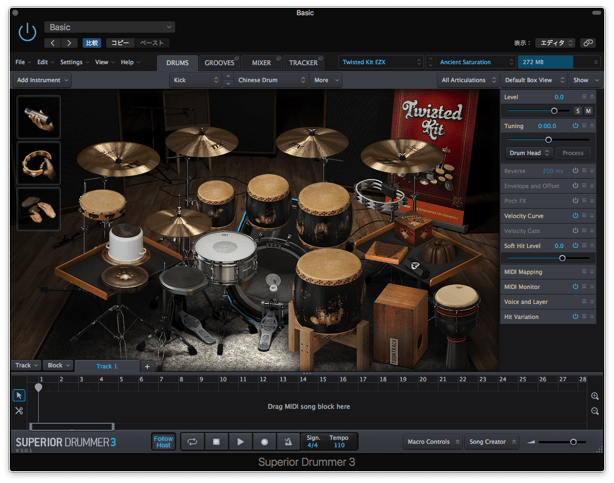Toggle Soft Hit Level power button
This screenshot has width=614, height=483.
575,246
